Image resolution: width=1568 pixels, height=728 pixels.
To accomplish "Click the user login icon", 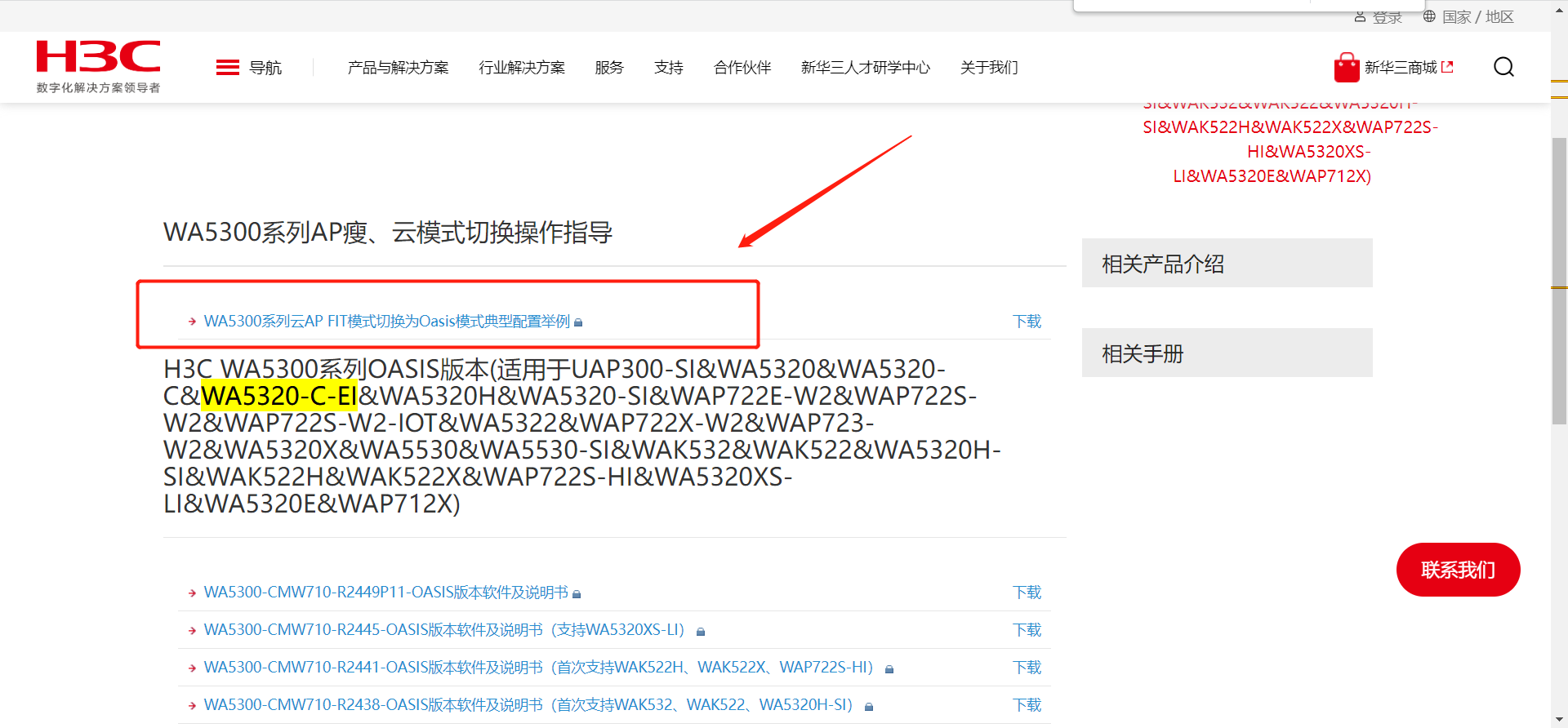I will tap(1360, 16).
